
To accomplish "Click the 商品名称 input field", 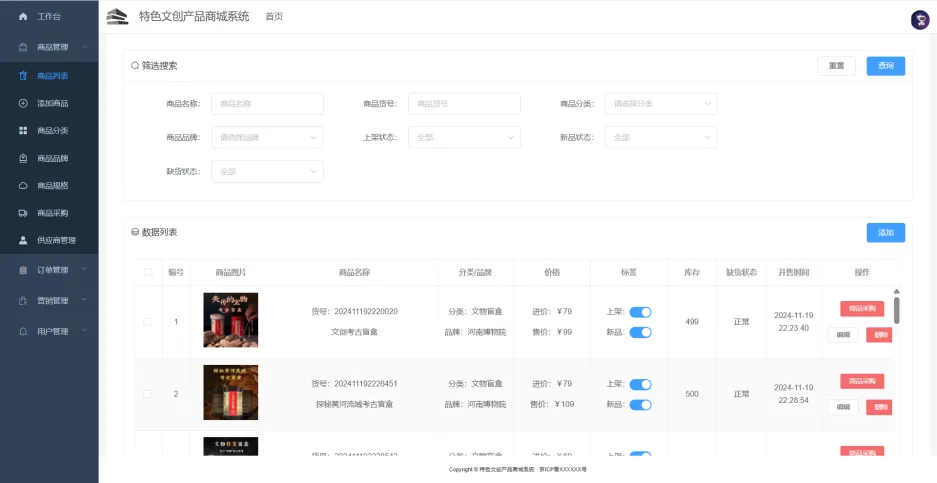I will (x=267, y=104).
